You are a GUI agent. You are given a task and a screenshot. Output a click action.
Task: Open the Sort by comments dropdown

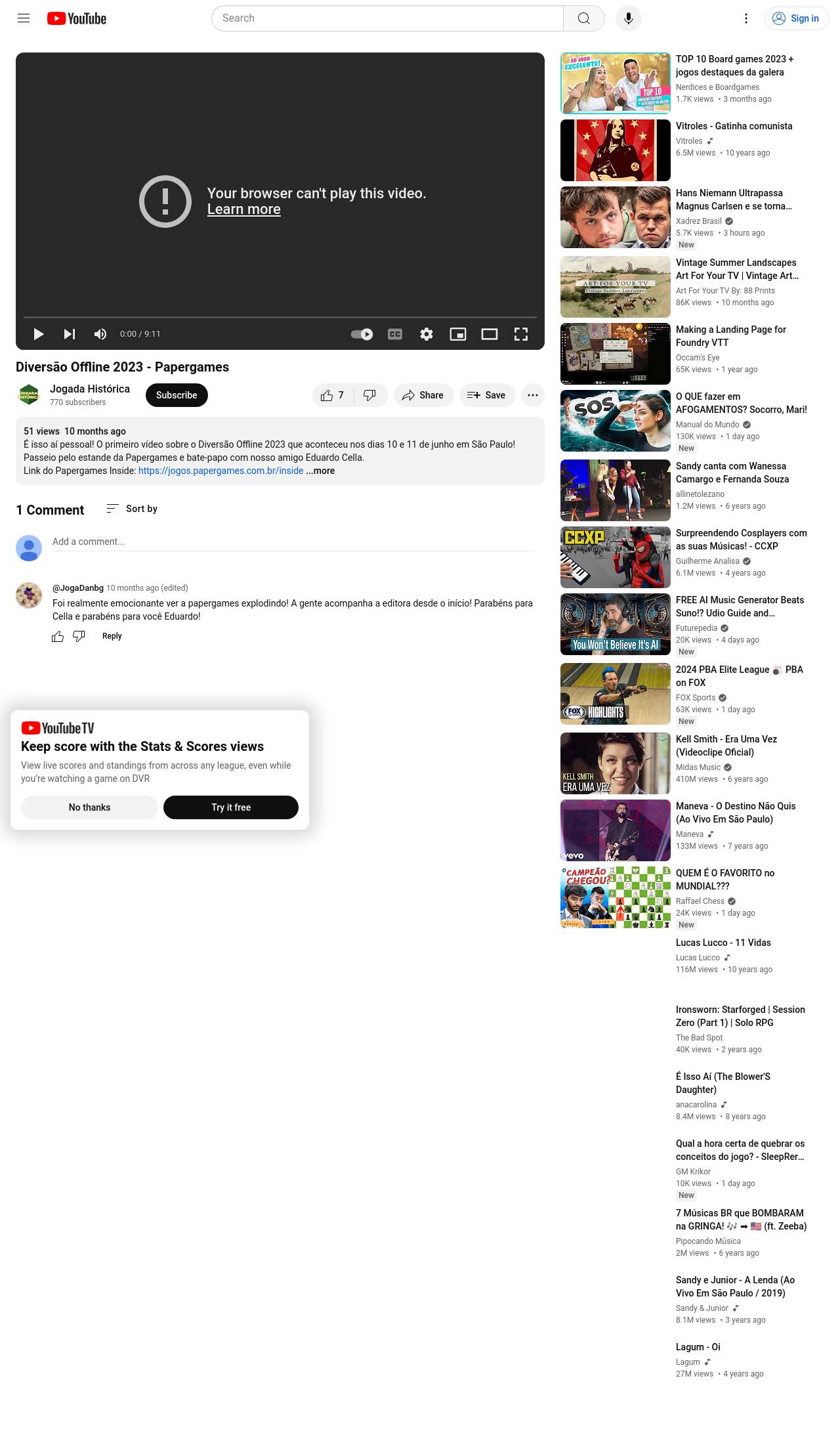click(x=132, y=509)
